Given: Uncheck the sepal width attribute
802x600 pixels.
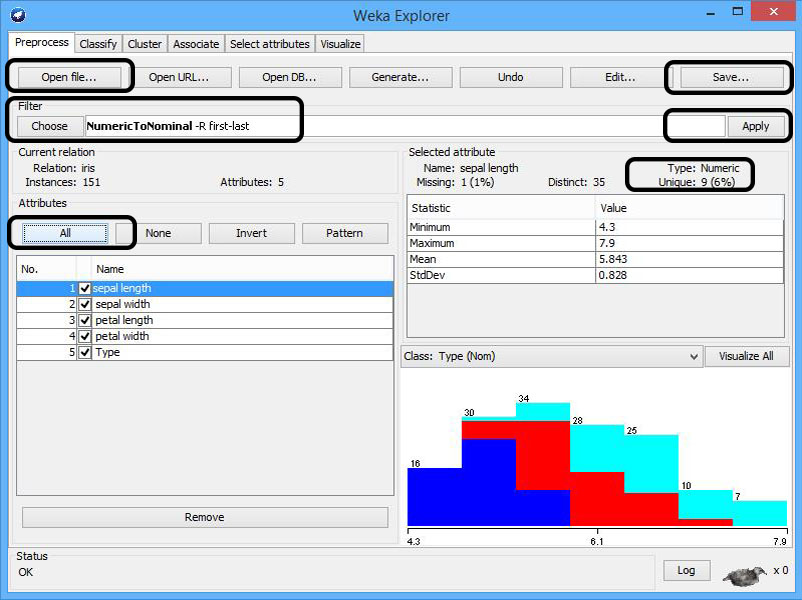Looking at the screenshot, I should tap(83, 303).
